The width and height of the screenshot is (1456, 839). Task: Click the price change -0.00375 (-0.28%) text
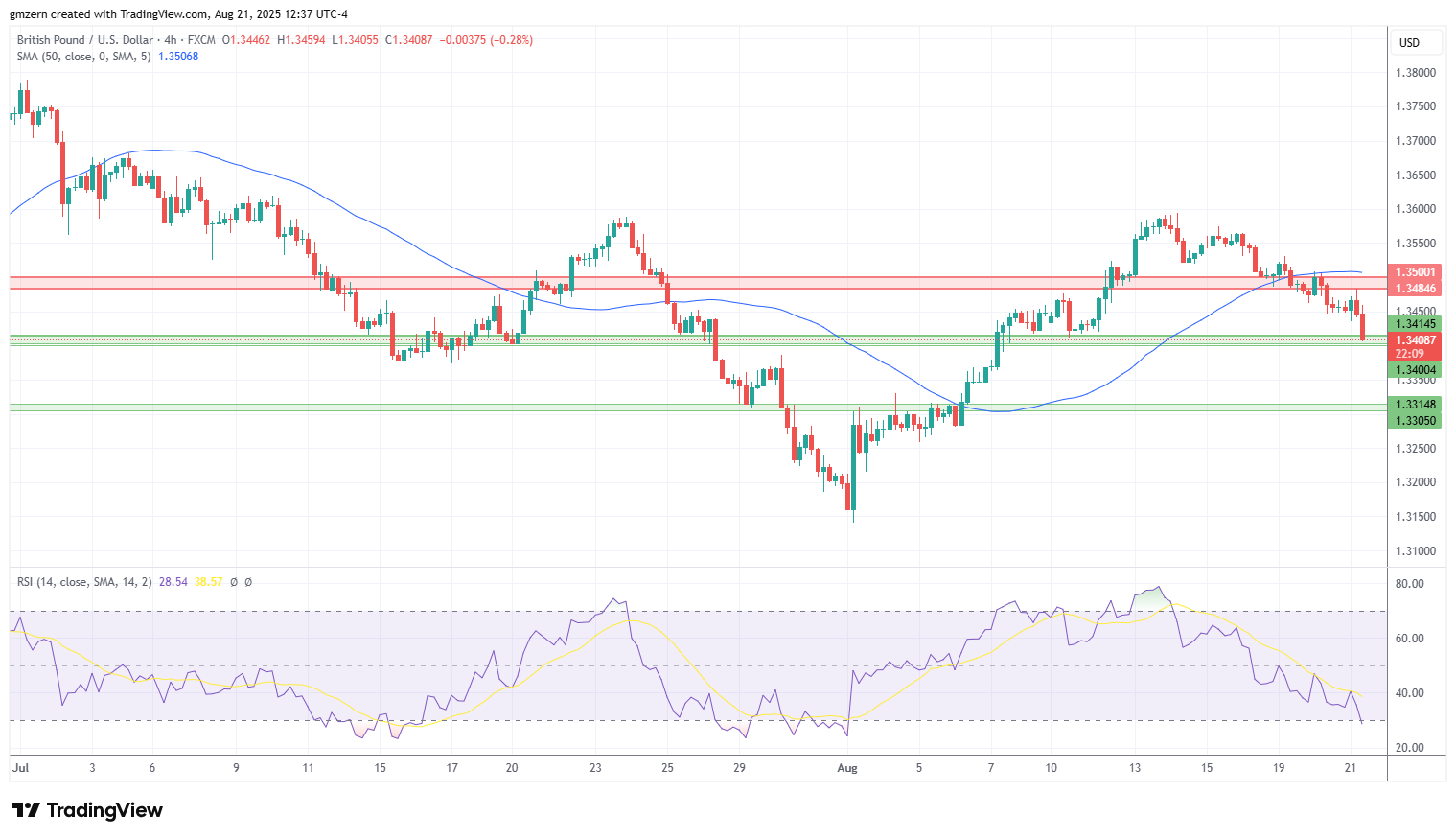tap(486, 40)
